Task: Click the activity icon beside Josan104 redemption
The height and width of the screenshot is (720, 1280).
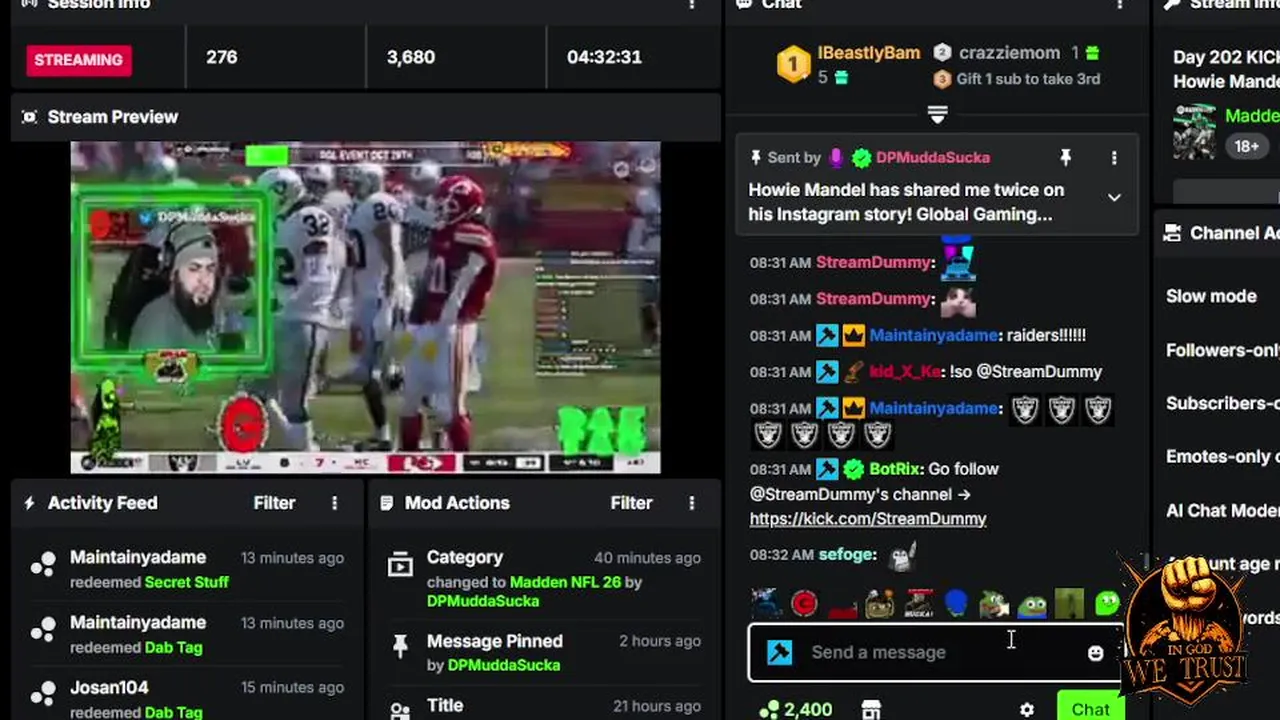Action: click(43, 695)
